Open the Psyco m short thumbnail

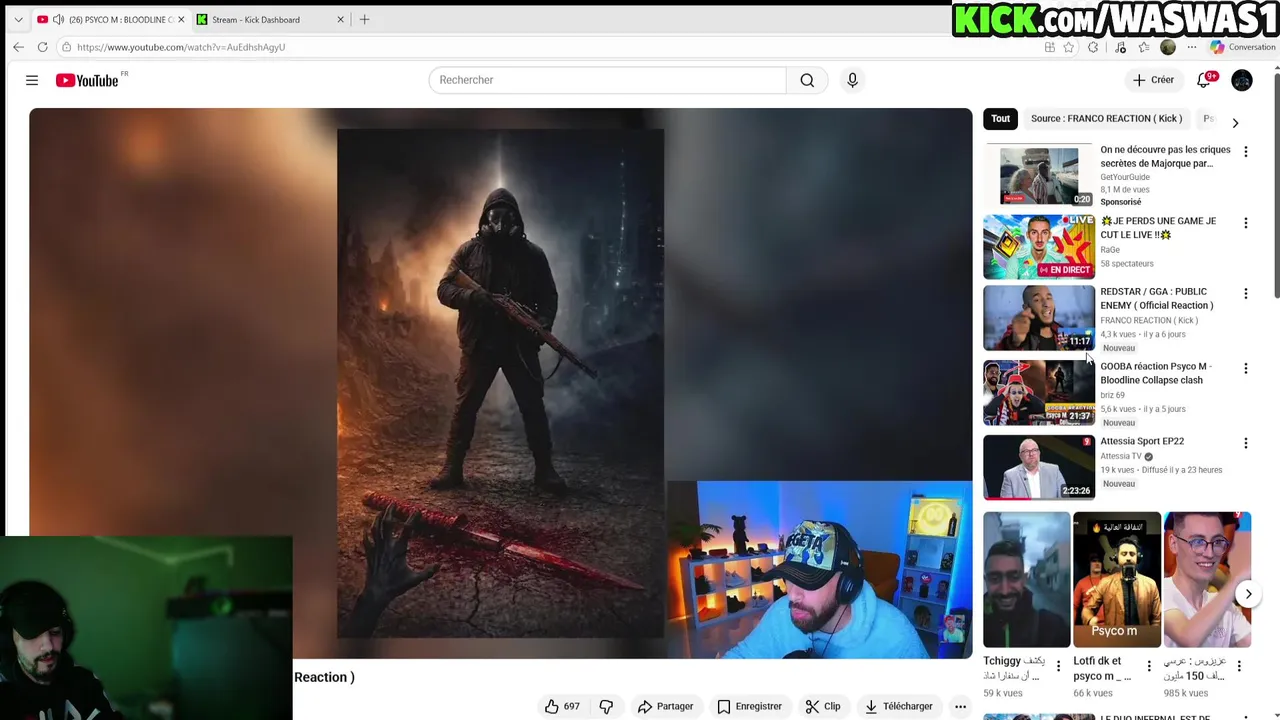point(1117,580)
